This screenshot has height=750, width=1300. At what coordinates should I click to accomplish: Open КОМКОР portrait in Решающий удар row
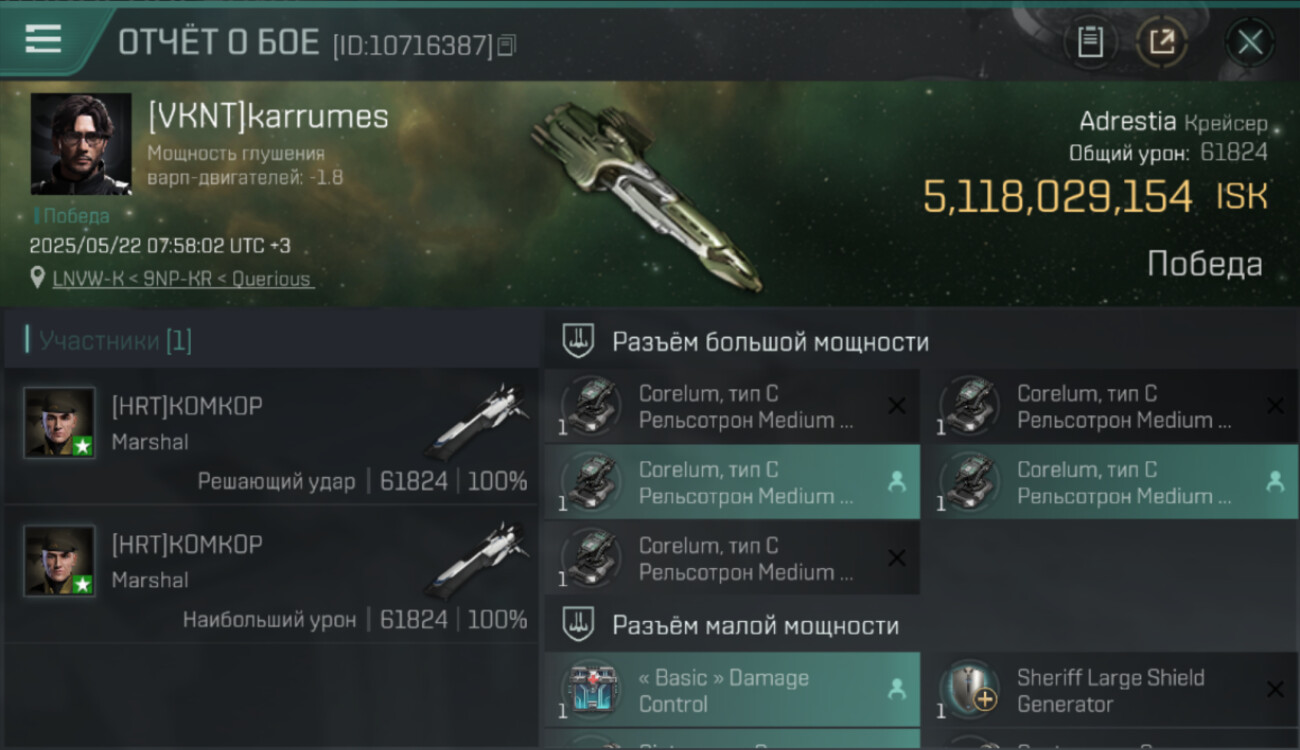(x=60, y=422)
